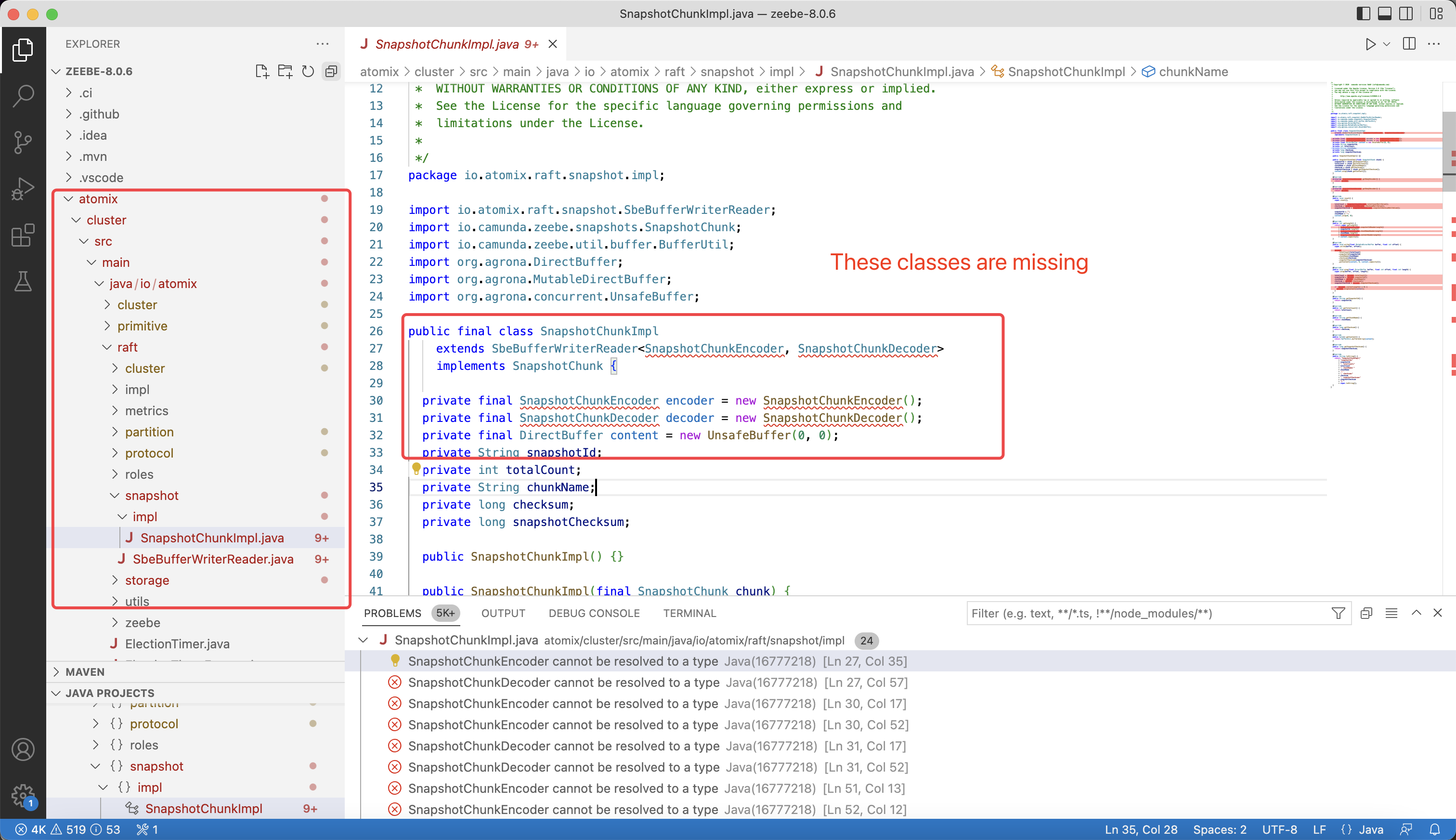Screen dimensions: 1456x840
Task: Toggle the secondary side bar
Action: point(1406,13)
